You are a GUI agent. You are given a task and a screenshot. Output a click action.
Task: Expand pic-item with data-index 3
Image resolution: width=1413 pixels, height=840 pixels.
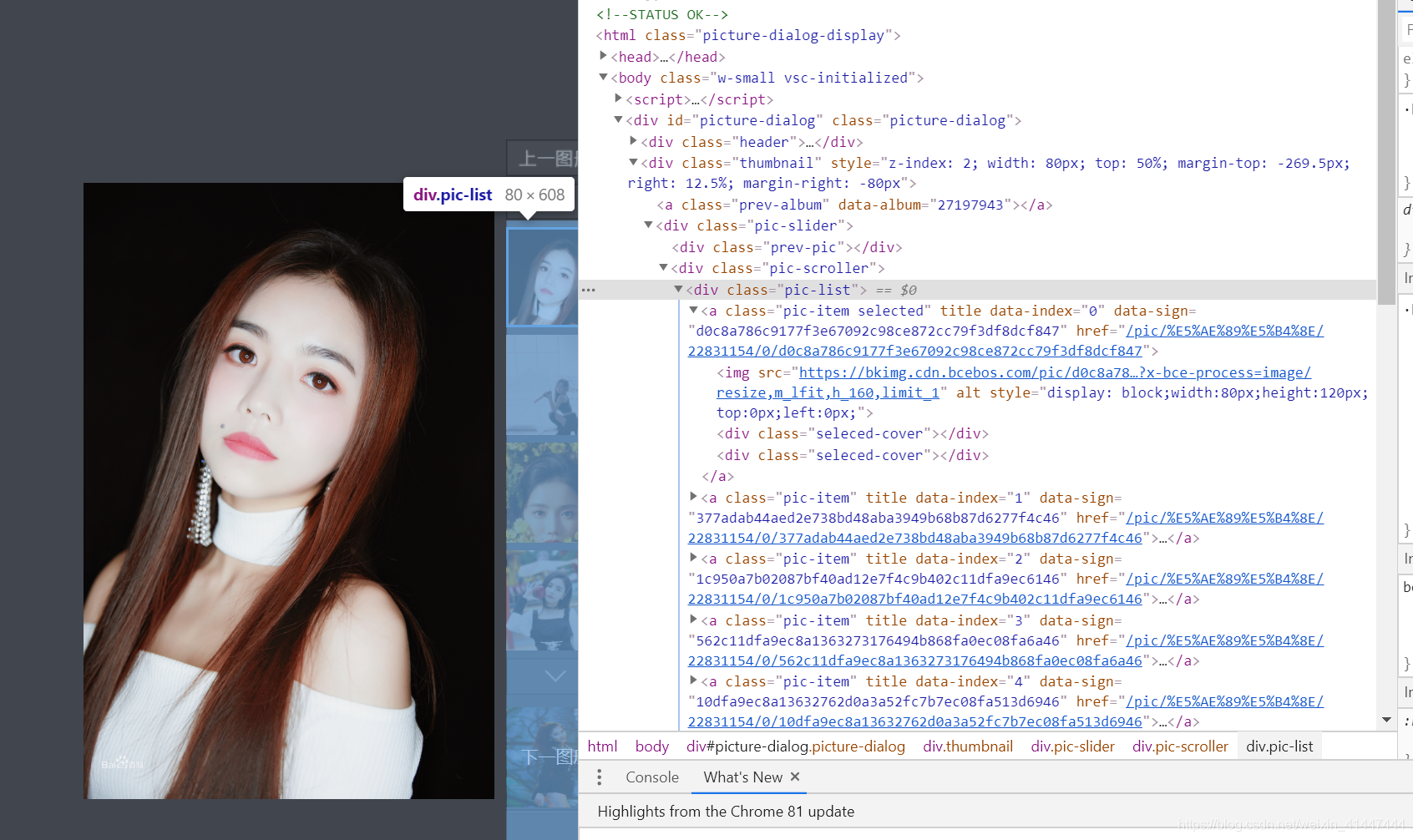[693, 620]
